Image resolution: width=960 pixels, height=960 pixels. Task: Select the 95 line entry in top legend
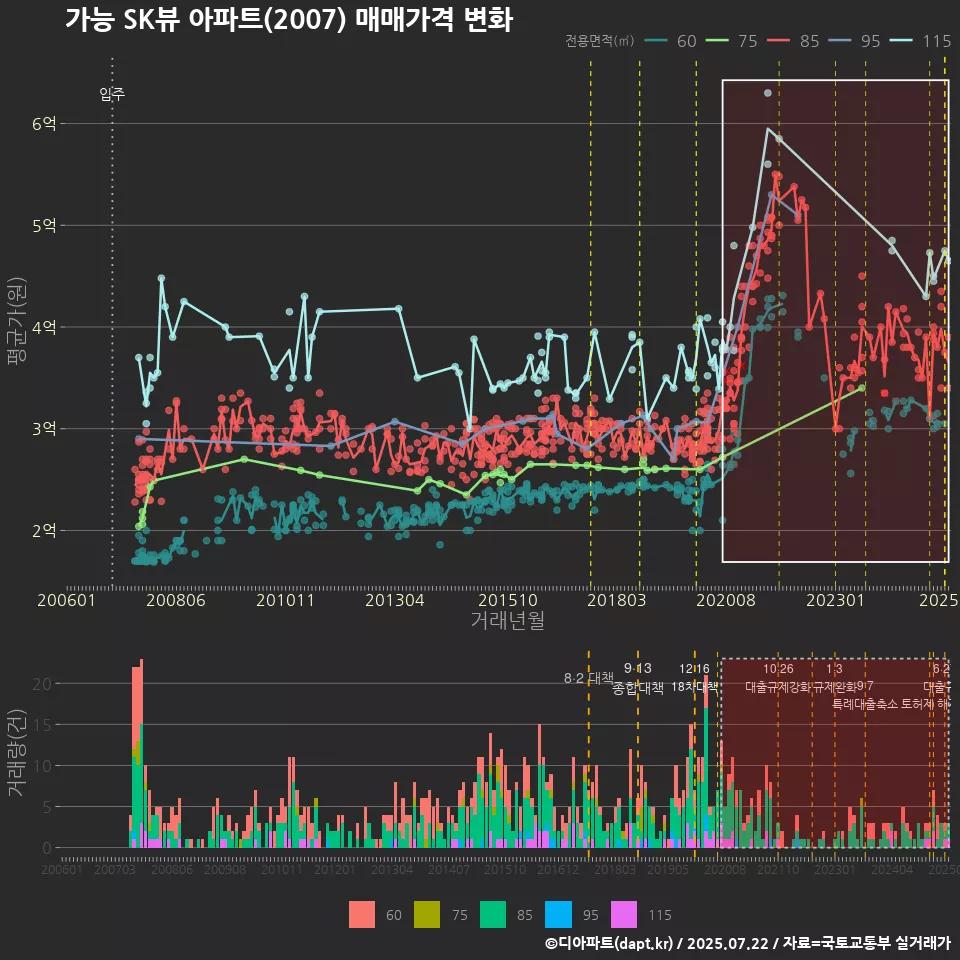[854, 41]
